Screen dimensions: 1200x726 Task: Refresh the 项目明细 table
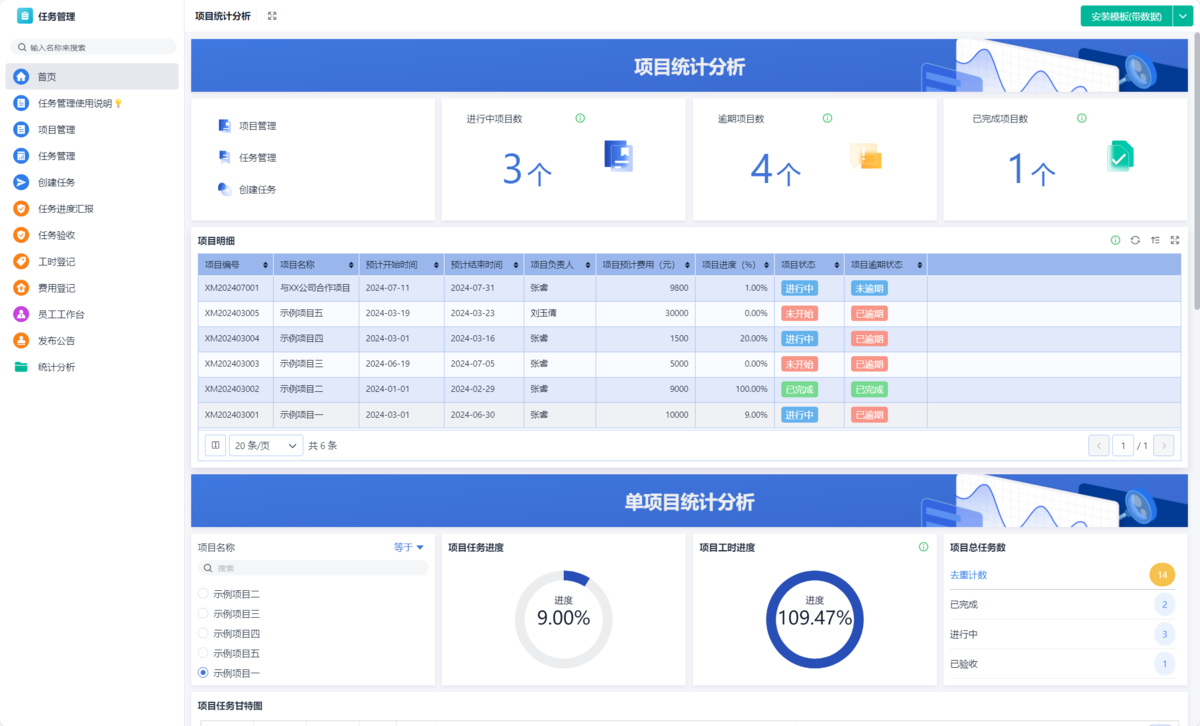pyautogui.click(x=1135, y=240)
